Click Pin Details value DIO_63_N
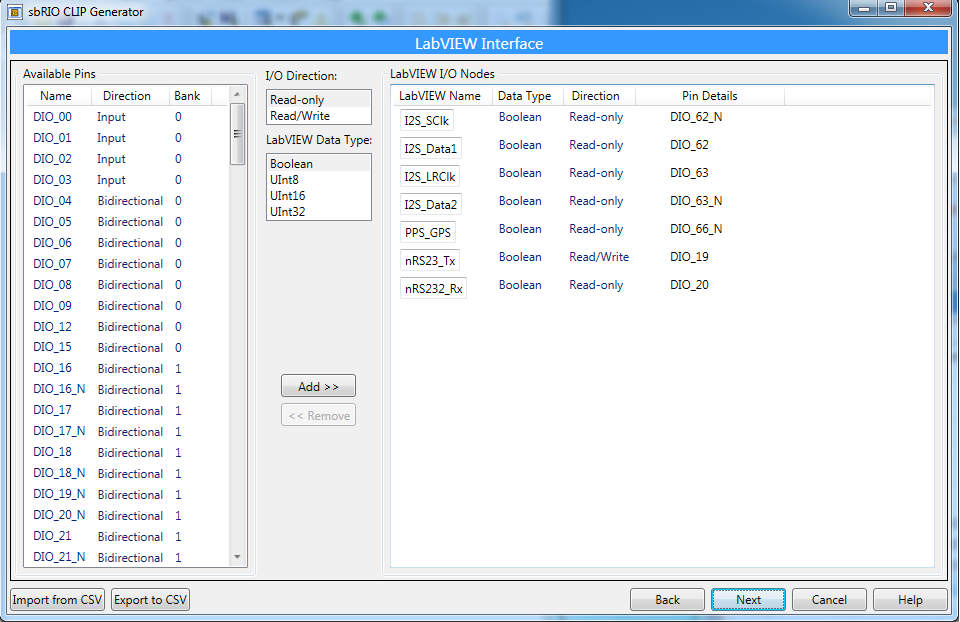960x622 pixels. coord(696,201)
